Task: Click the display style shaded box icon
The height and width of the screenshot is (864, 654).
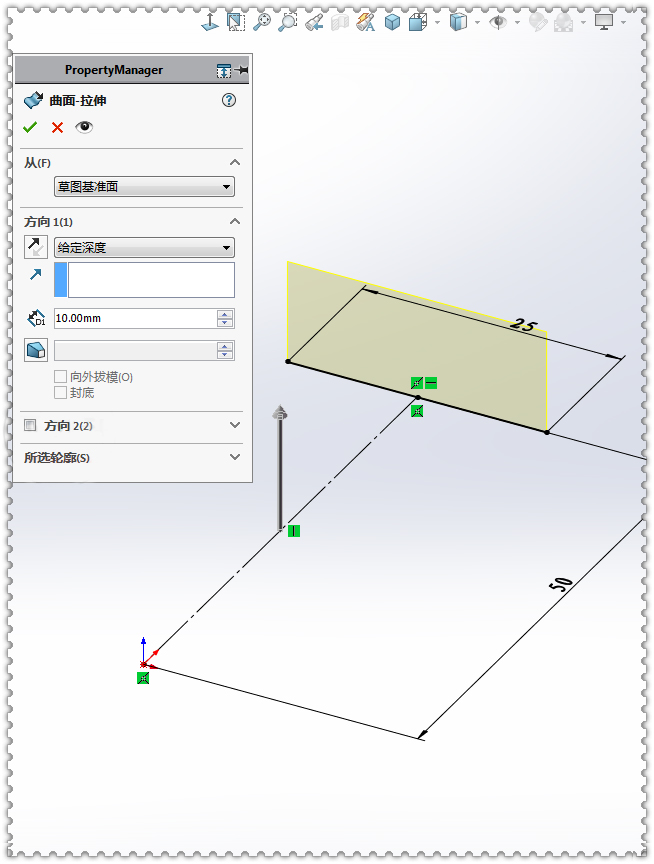Action: (458, 22)
